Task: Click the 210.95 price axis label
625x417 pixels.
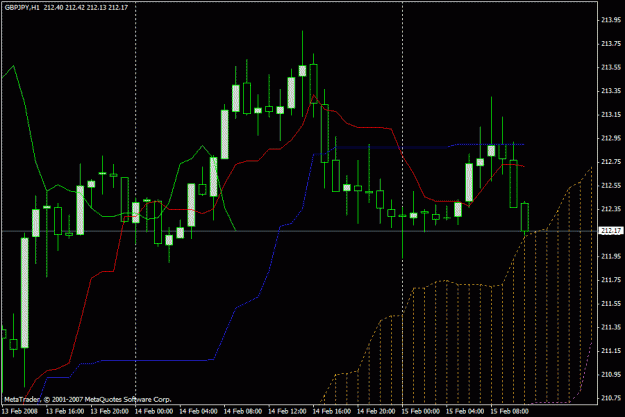Action: tap(611, 374)
